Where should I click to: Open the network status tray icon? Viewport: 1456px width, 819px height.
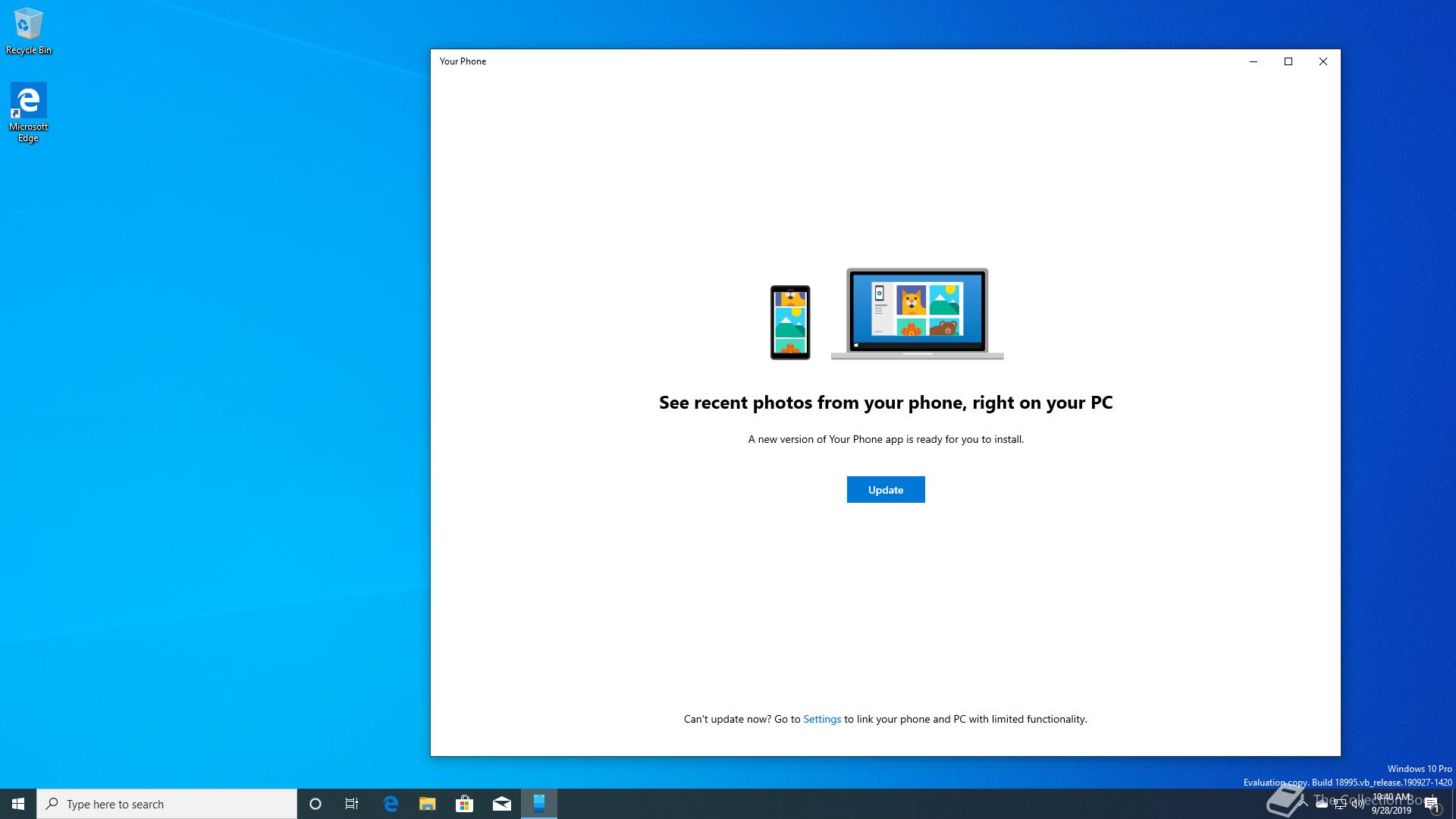click(x=1340, y=805)
